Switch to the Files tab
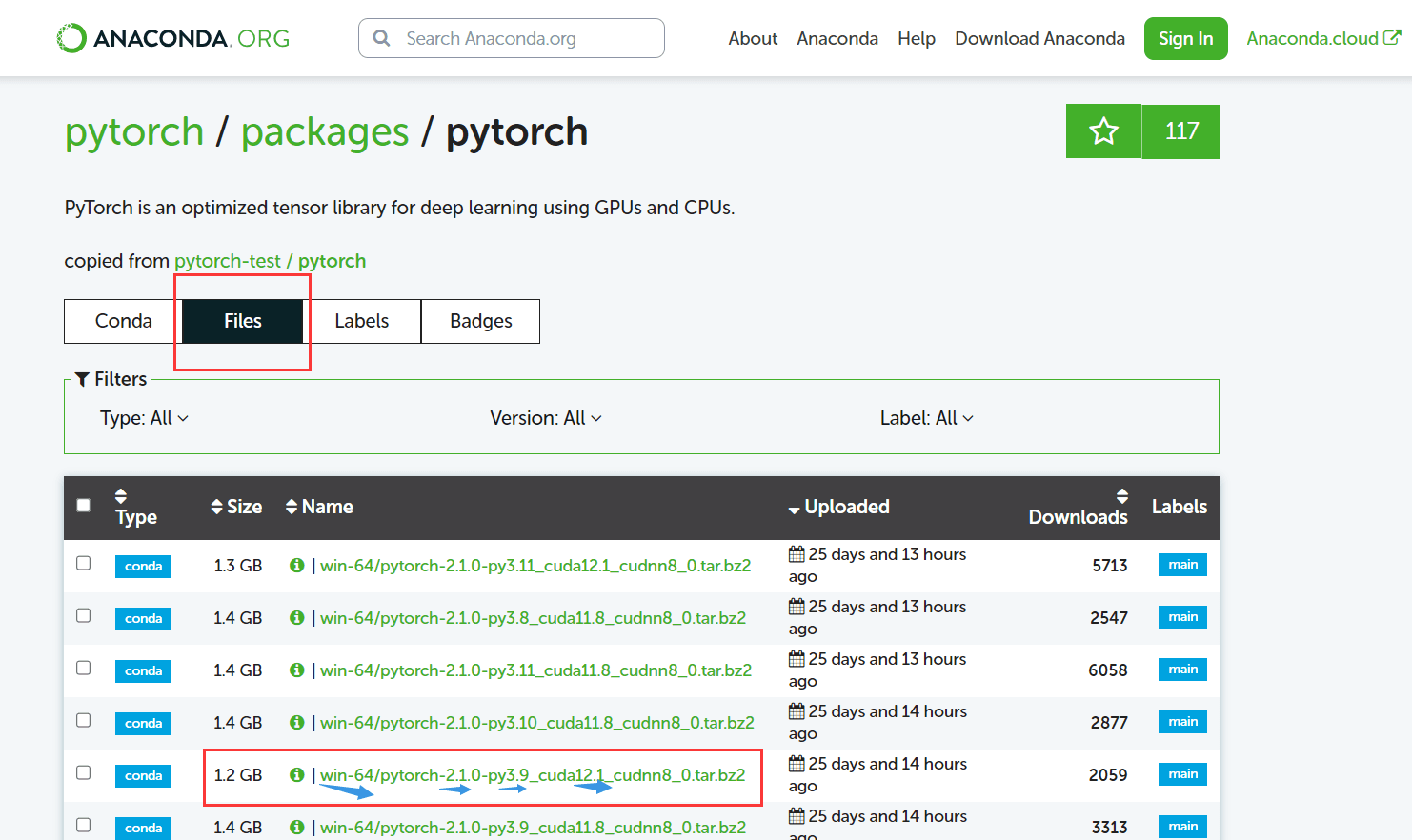 (x=243, y=321)
